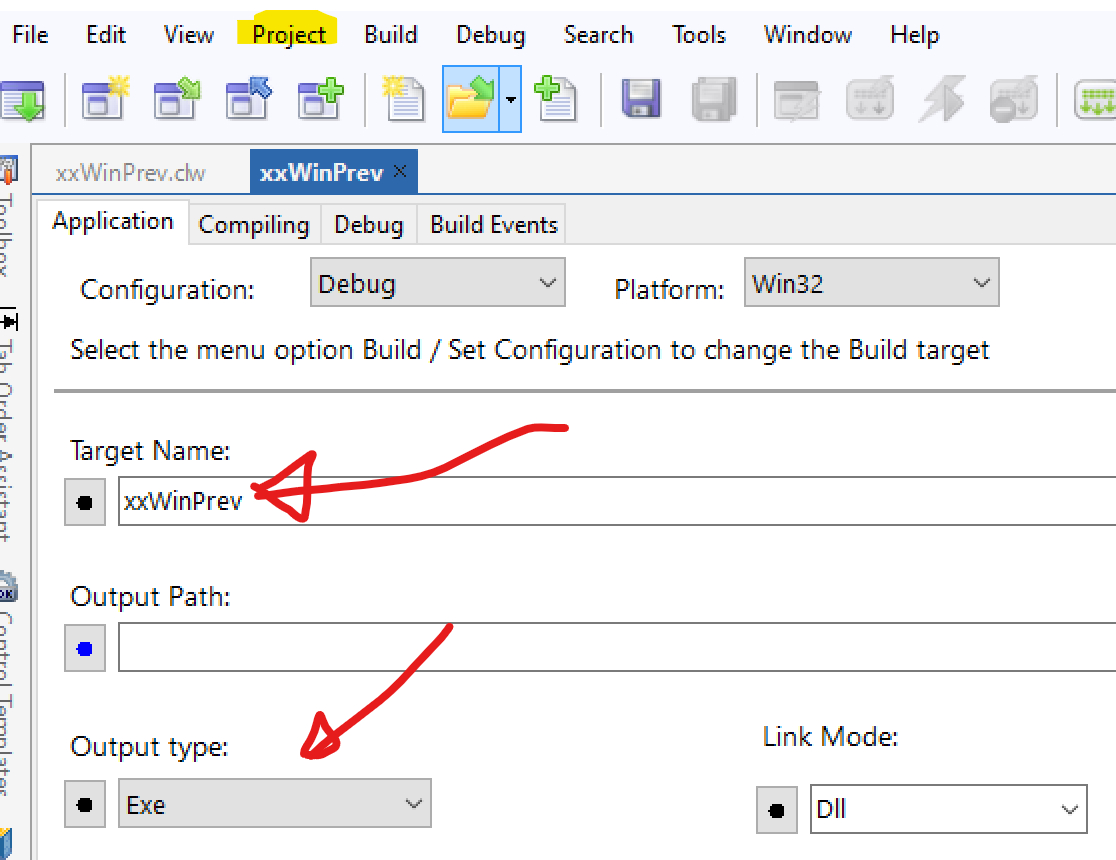Viewport: 1116px width, 860px height.
Task: Click the window icon with blue arrow
Action: coord(249,99)
